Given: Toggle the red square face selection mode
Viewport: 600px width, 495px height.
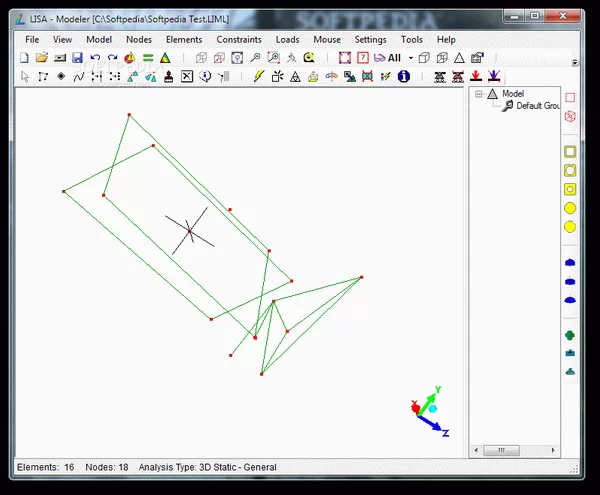Looking at the screenshot, I should [346, 58].
